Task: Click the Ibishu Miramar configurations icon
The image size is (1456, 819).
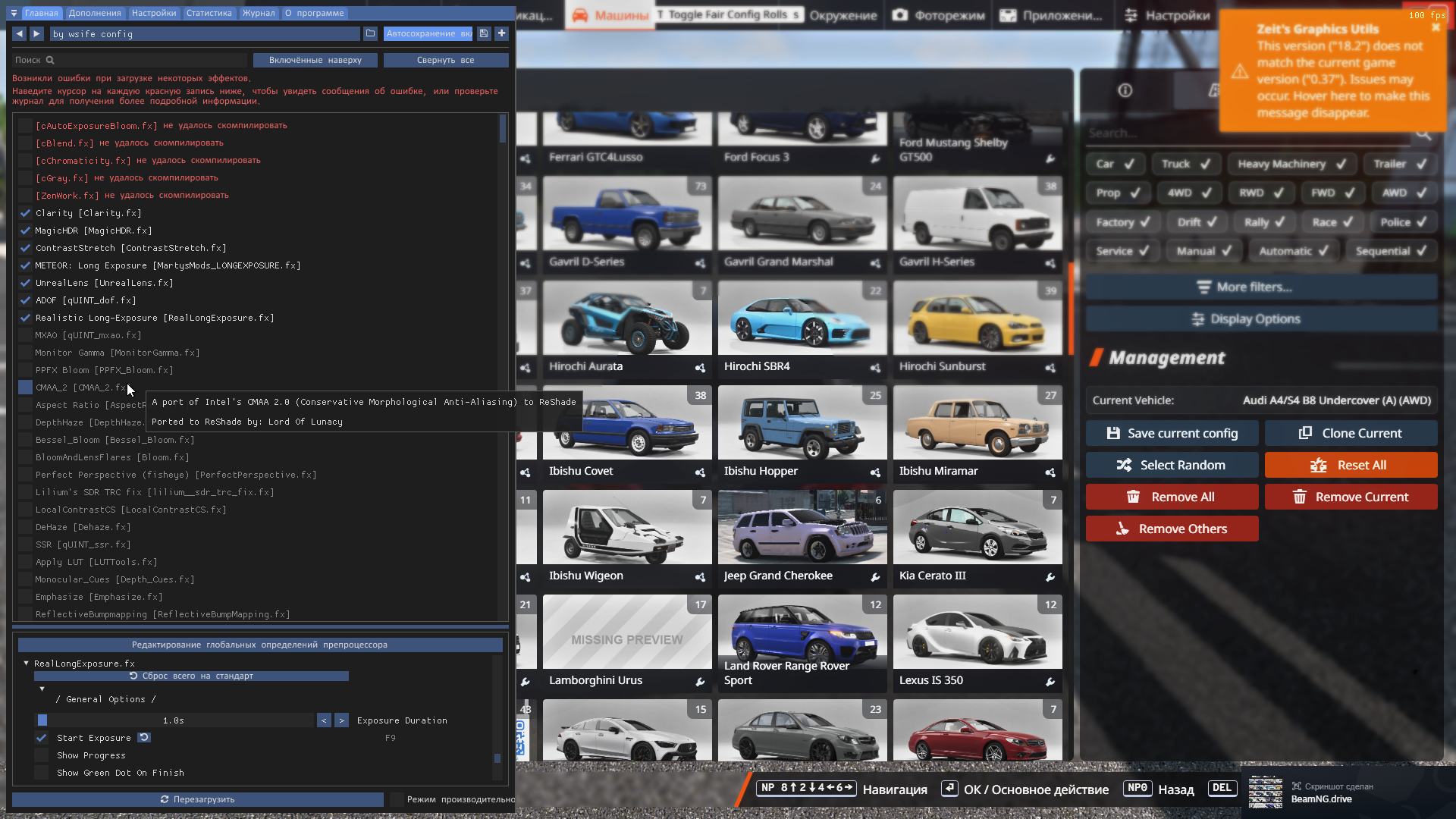Action: (x=1050, y=472)
